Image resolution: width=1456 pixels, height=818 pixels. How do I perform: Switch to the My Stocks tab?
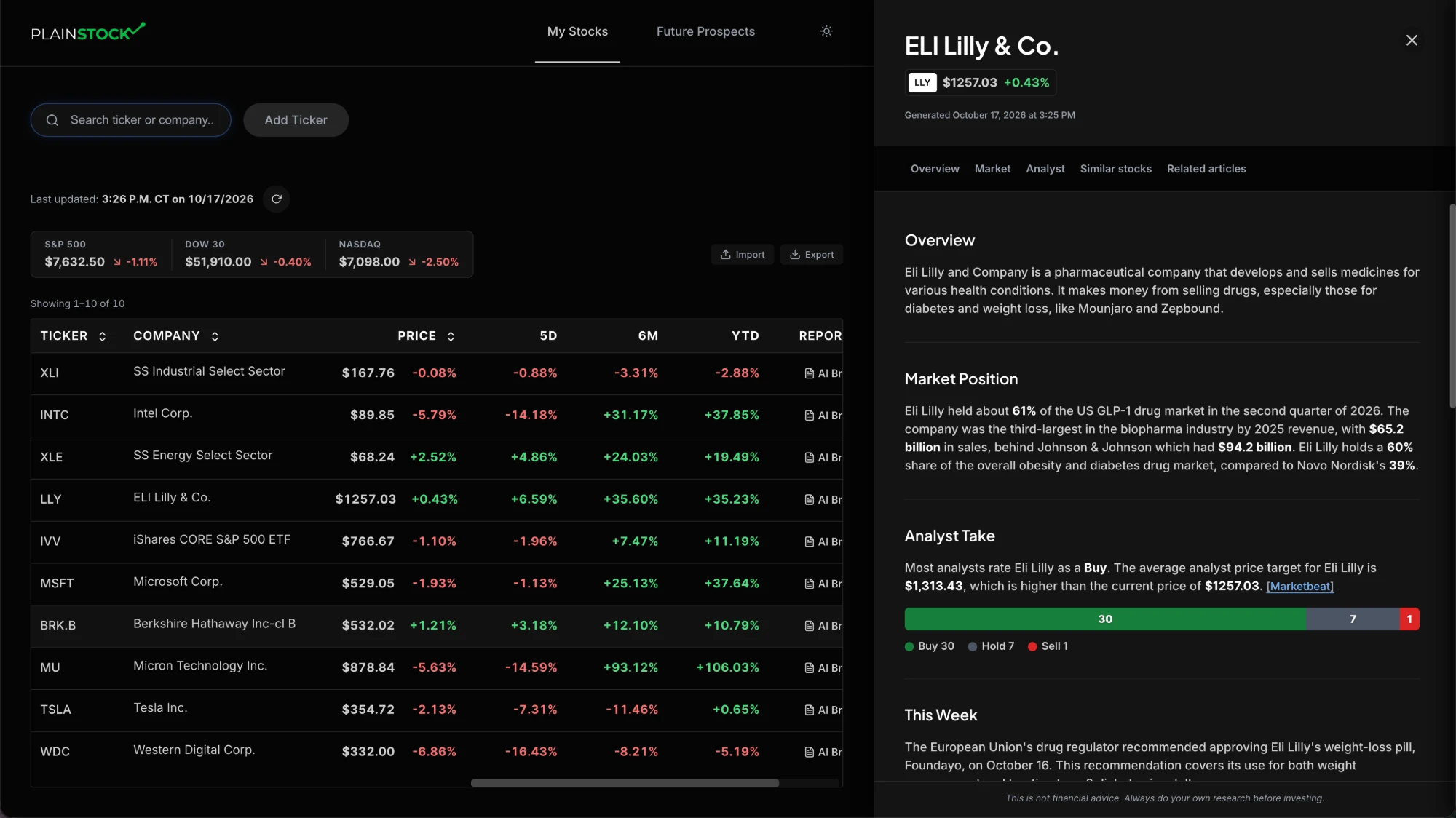coord(577,31)
